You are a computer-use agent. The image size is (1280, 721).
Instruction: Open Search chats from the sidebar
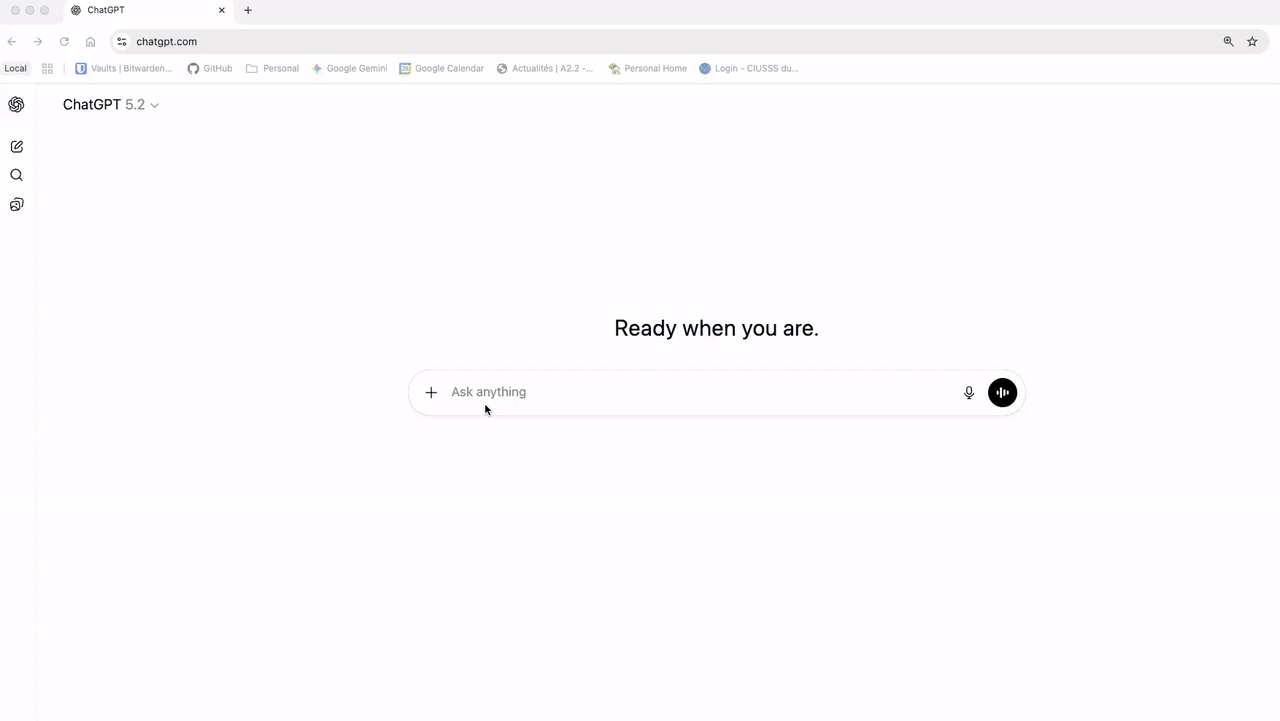[16, 175]
